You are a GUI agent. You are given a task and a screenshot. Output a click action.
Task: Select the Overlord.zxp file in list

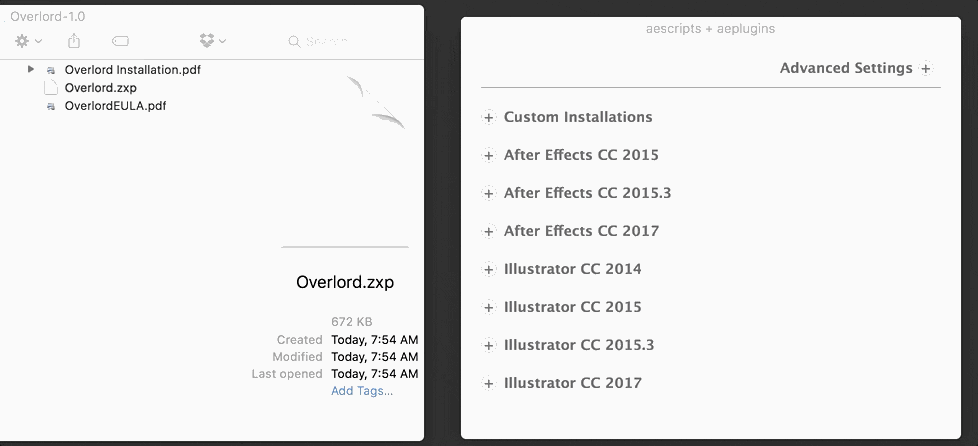100,88
